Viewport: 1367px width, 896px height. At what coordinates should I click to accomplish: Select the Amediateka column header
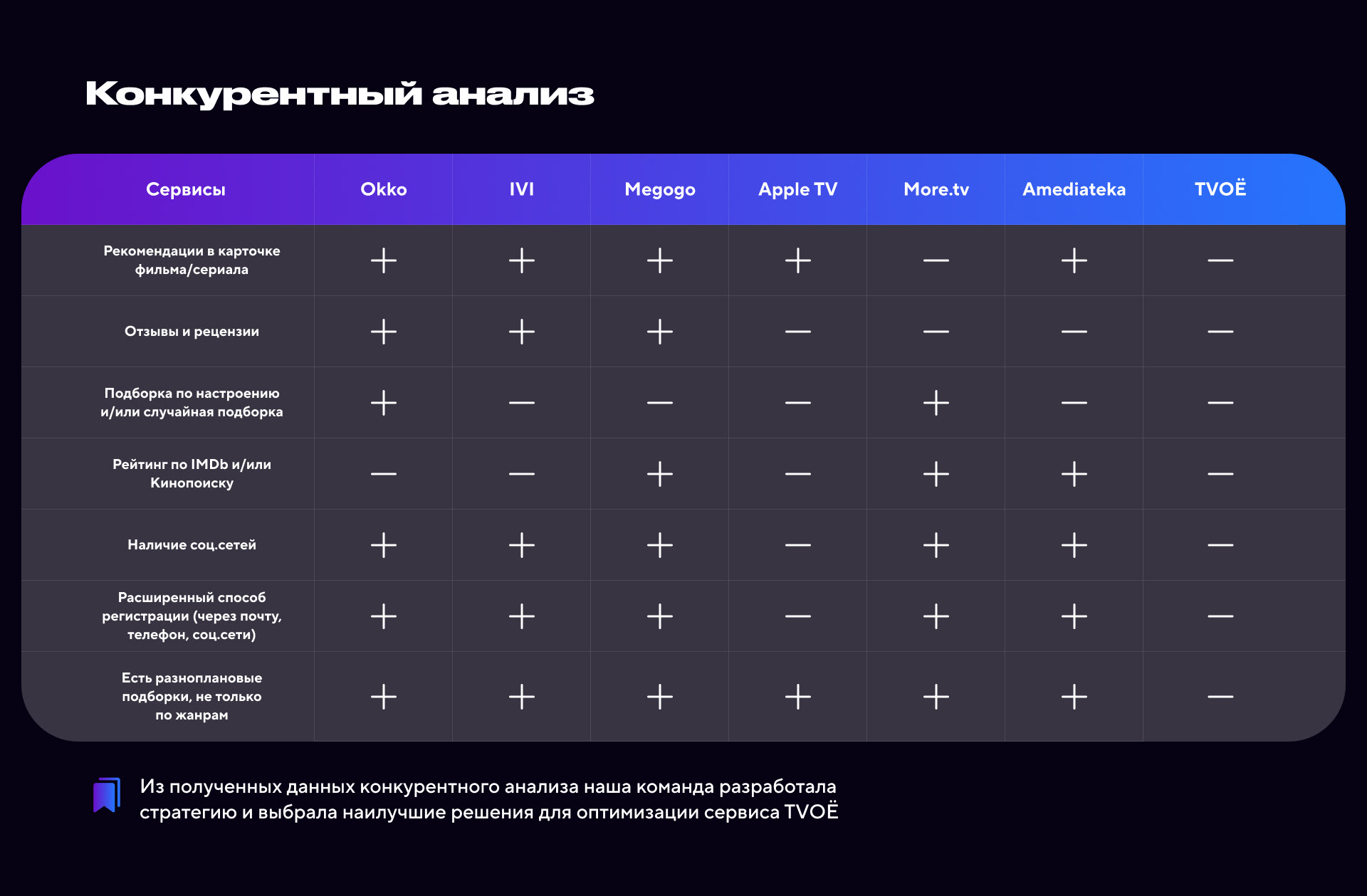click(x=1074, y=189)
